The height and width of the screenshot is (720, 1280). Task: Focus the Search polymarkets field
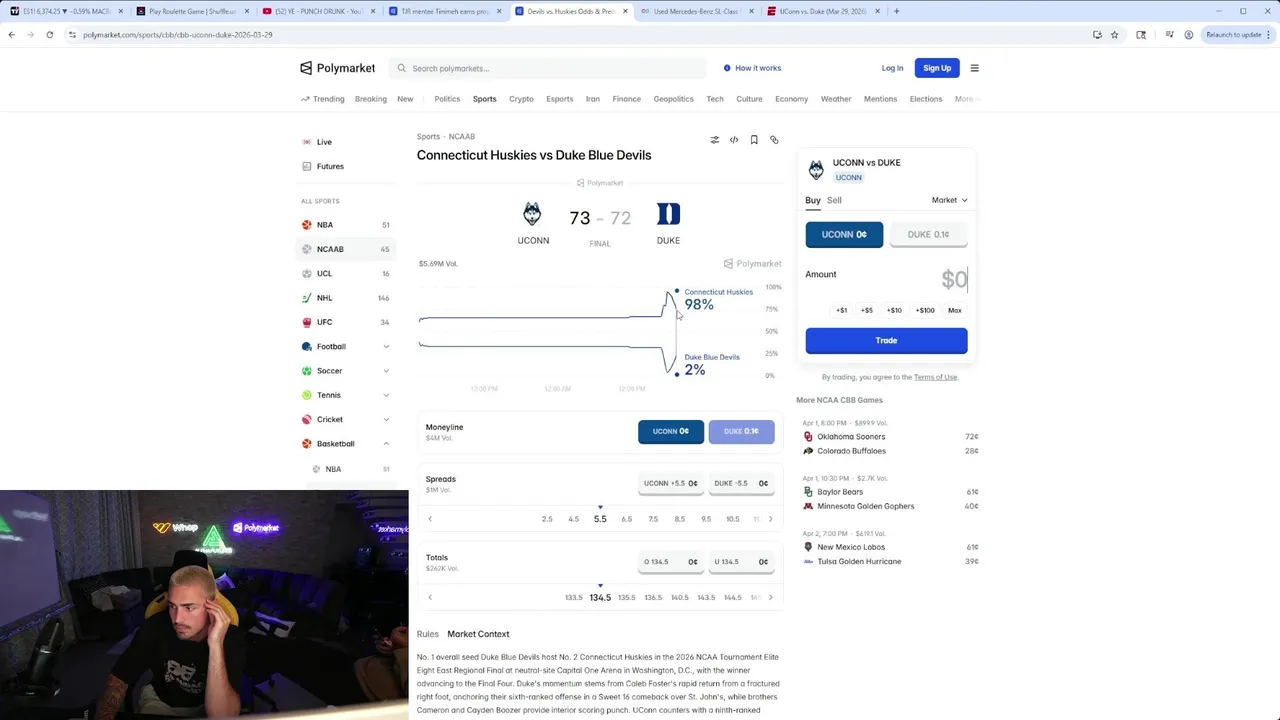tap(548, 68)
